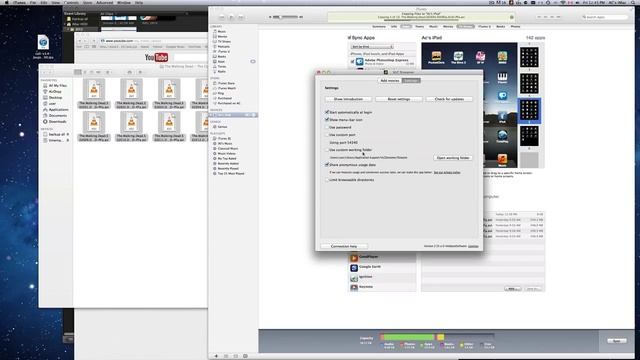Toggle the Sync Apps checkbox in iTunes
The width and height of the screenshot is (640, 360).
(x=349, y=38)
